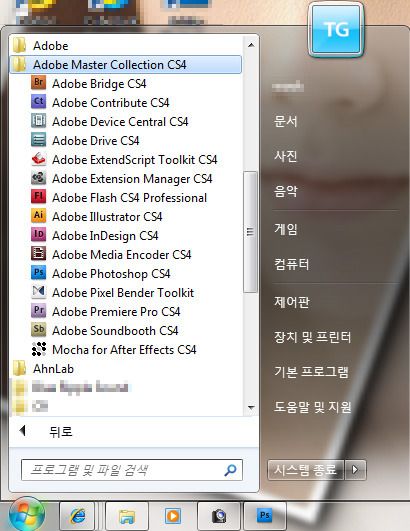The width and height of the screenshot is (410, 531).
Task: Open 장치 및 프린터
Action: [312, 337]
